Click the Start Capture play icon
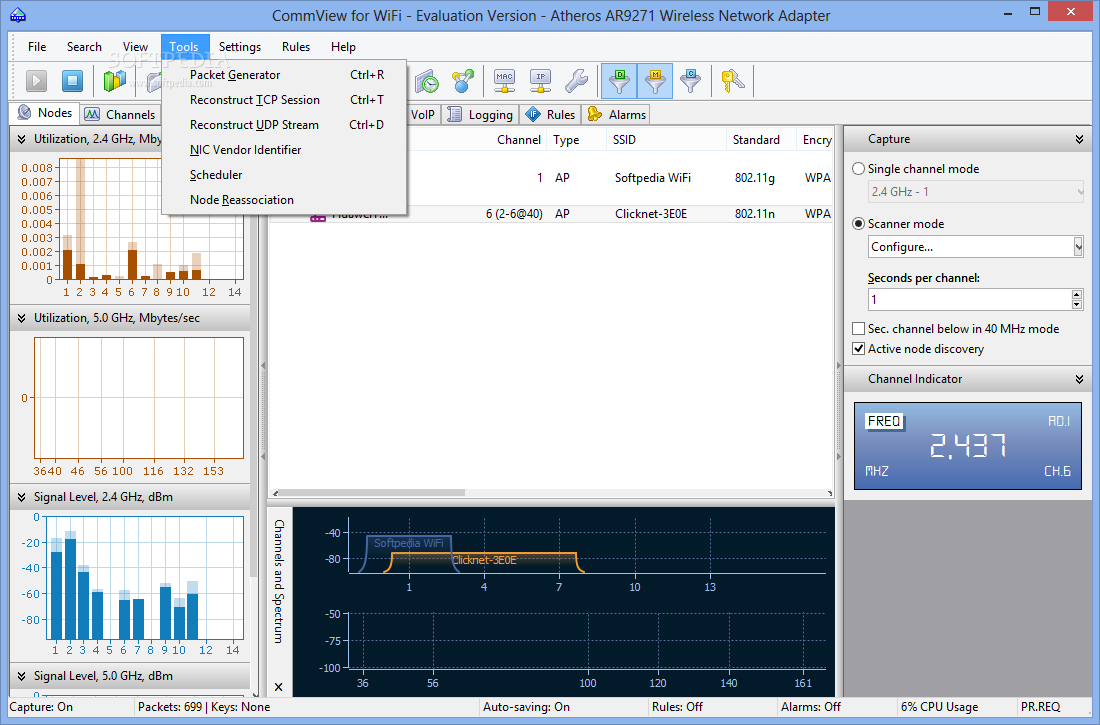1100x725 pixels. click(37, 81)
